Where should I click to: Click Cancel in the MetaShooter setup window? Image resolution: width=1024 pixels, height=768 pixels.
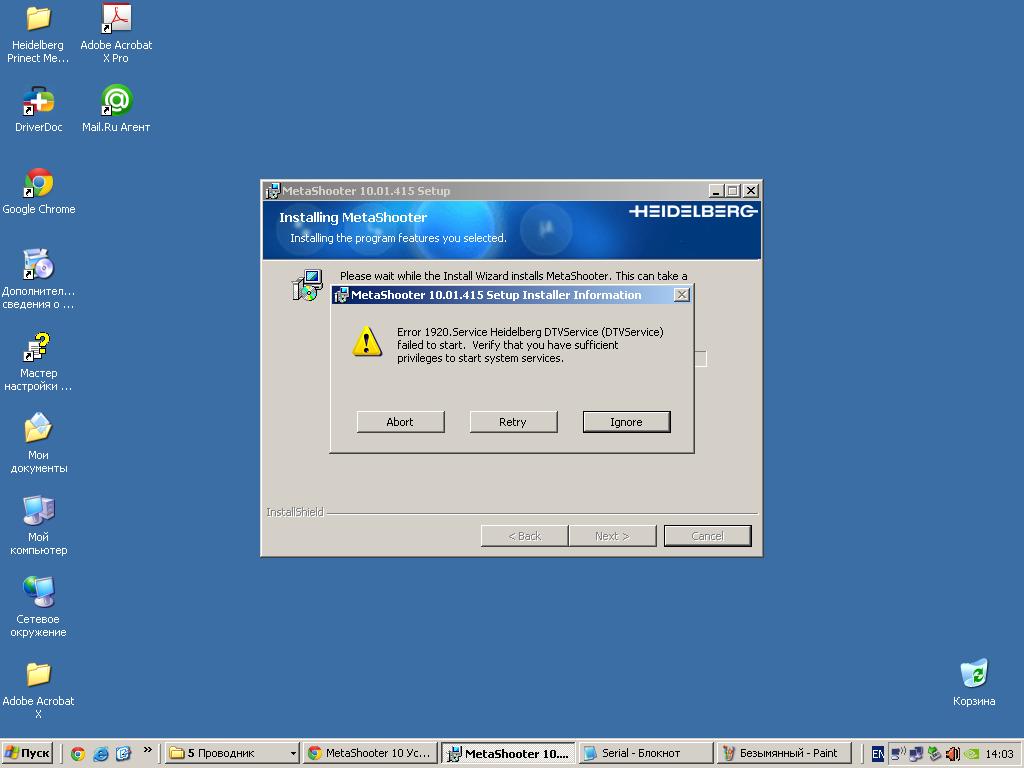(707, 536)
